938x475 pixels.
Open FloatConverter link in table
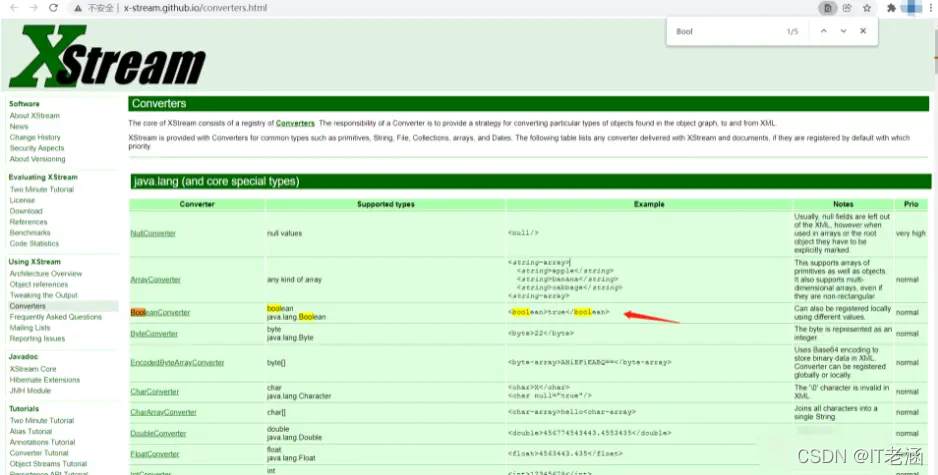[x=155, y=454]
